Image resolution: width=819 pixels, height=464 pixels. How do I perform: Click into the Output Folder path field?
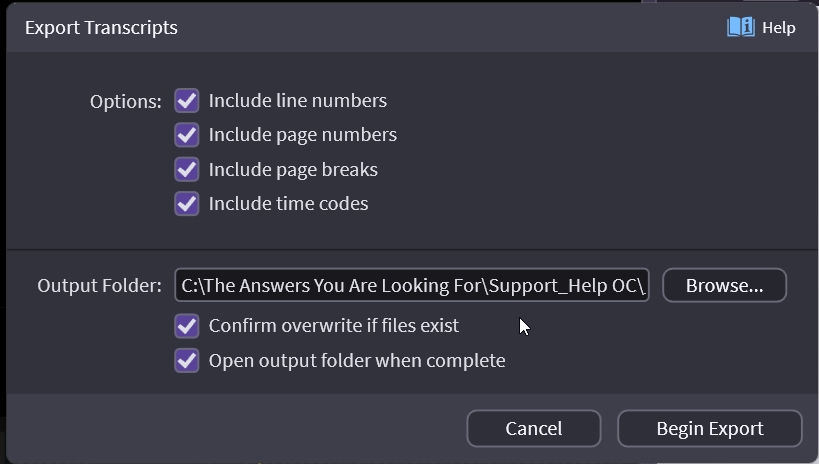pos(412,286)
